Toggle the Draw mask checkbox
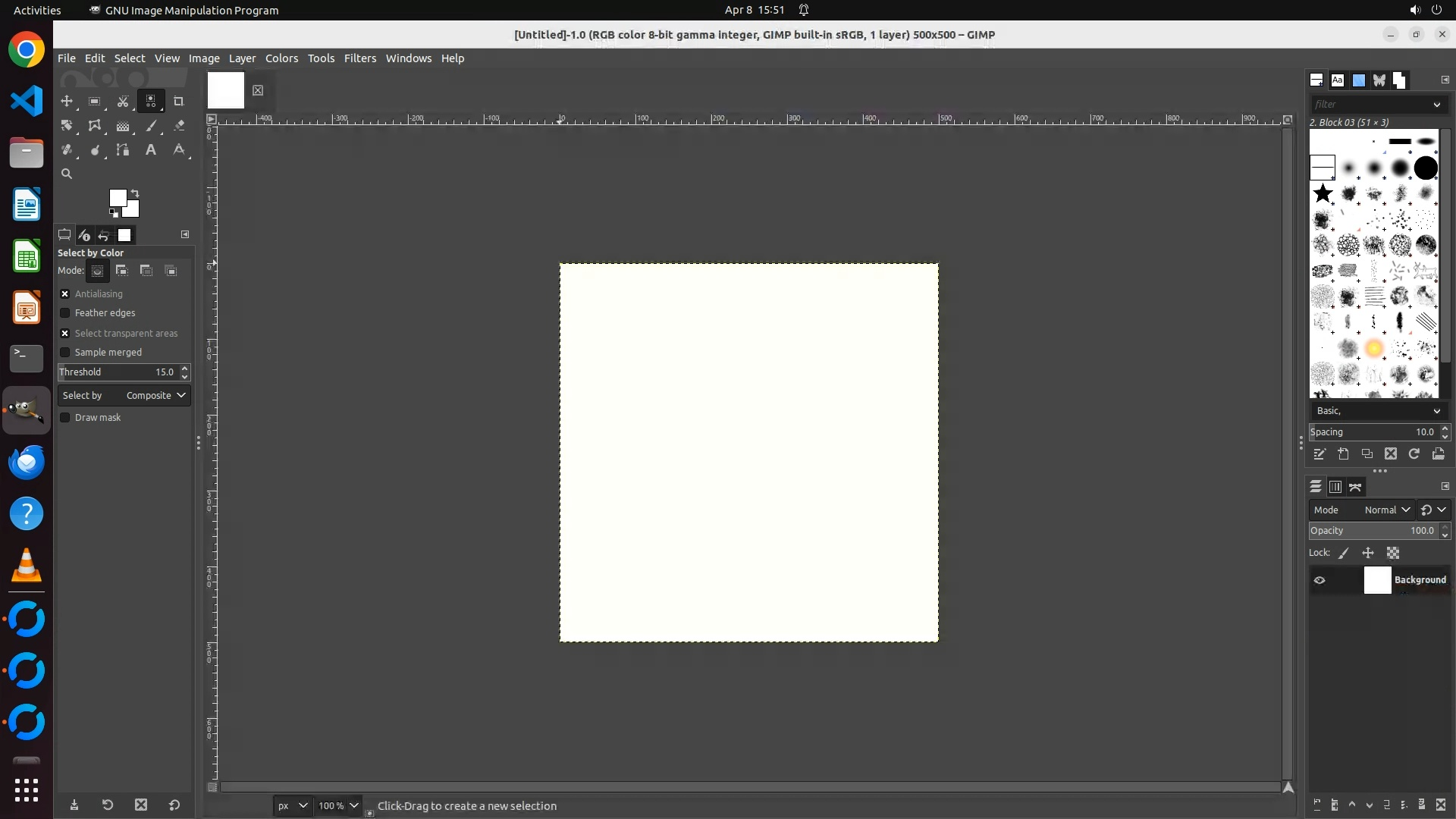The width and height of the screenshot is (1456, 819). (65, 418)
